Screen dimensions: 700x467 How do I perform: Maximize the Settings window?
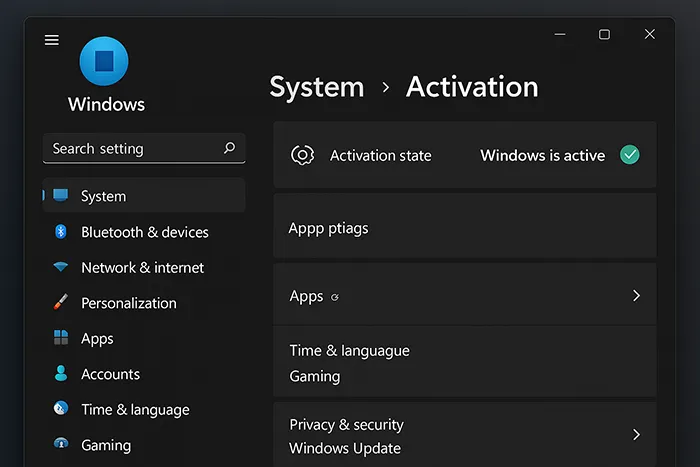pyautogui.click(x=604, y=34)
